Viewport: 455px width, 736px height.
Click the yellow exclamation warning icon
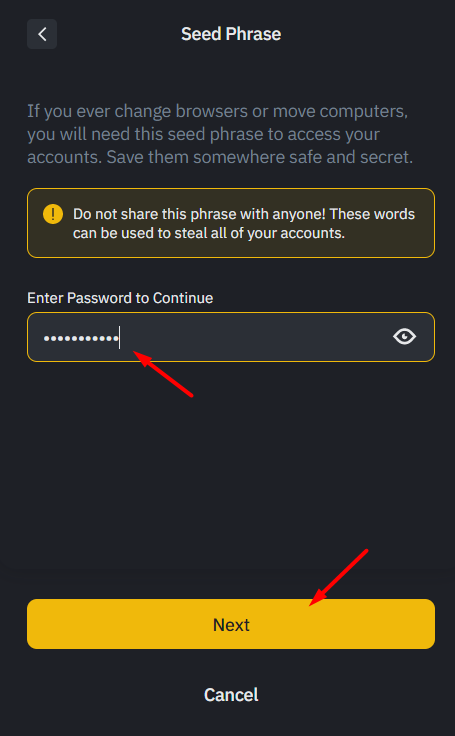click(53, 215)
